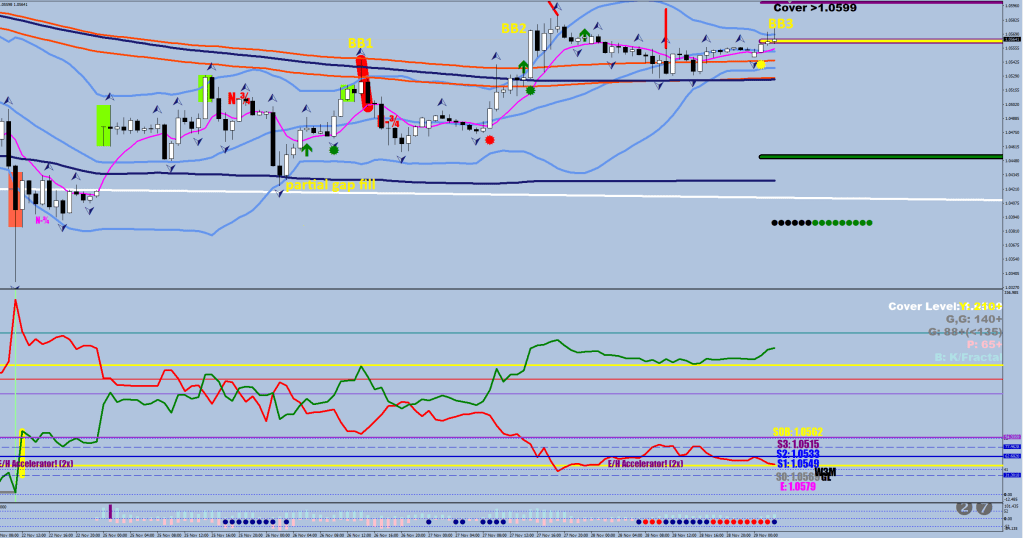The height and width of the screenshot is (538, 1023).
Task: Click the yellow dot marker below BB3
Action: [x=760, y=65]
